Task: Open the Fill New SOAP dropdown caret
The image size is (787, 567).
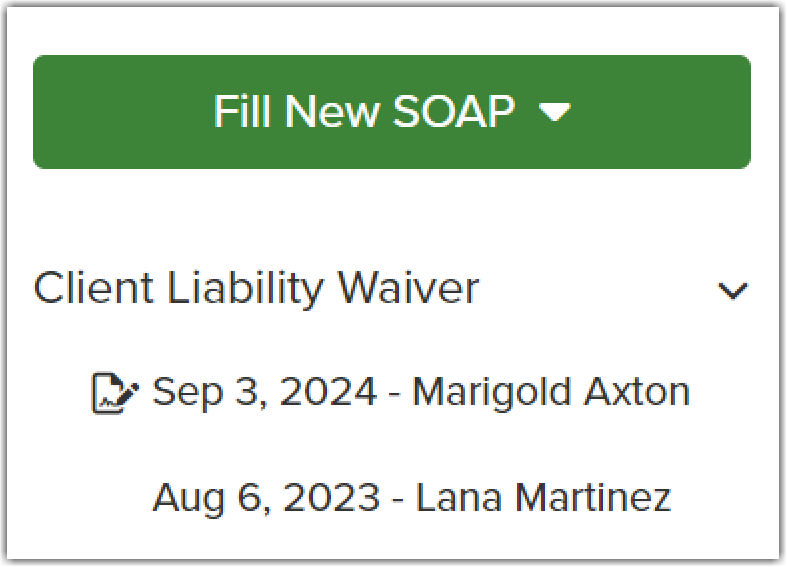Action: coord(555,112)
